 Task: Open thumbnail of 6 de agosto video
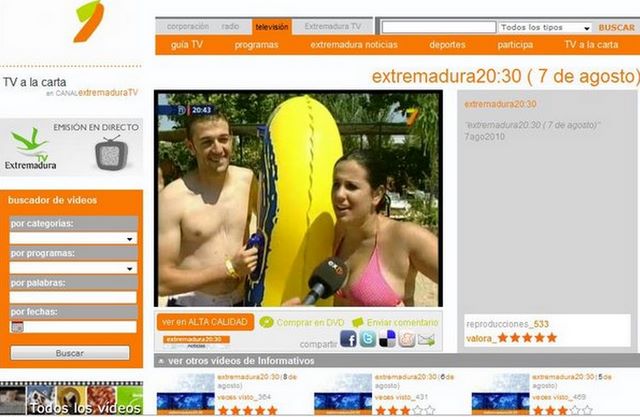coord(343,394)
